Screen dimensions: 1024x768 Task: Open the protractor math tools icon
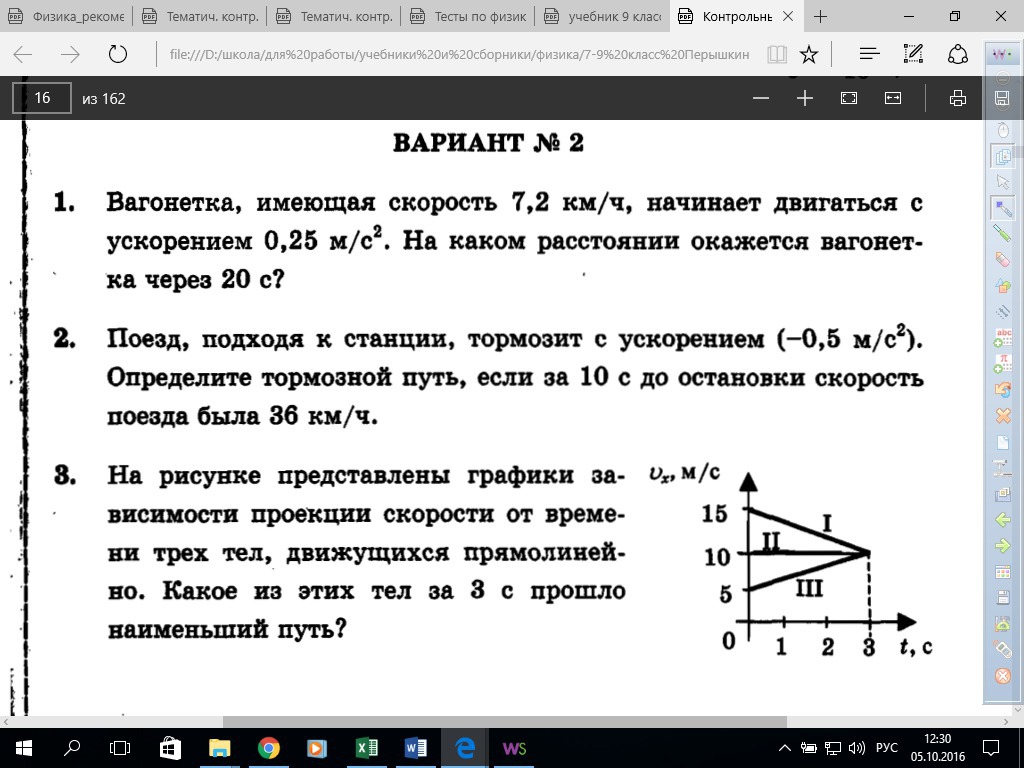(x=1002, y=624)
